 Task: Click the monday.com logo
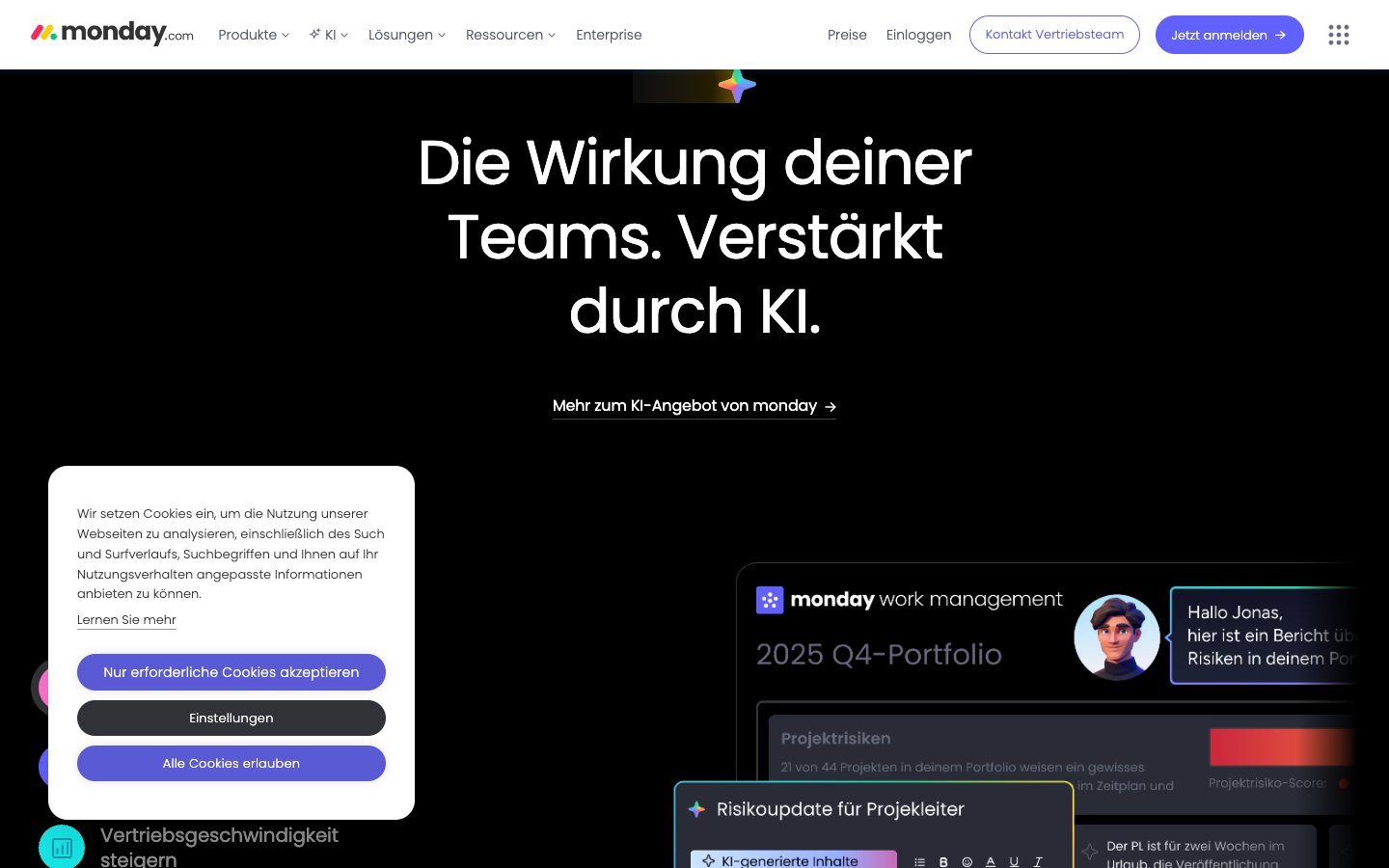(x=112, y=34)
